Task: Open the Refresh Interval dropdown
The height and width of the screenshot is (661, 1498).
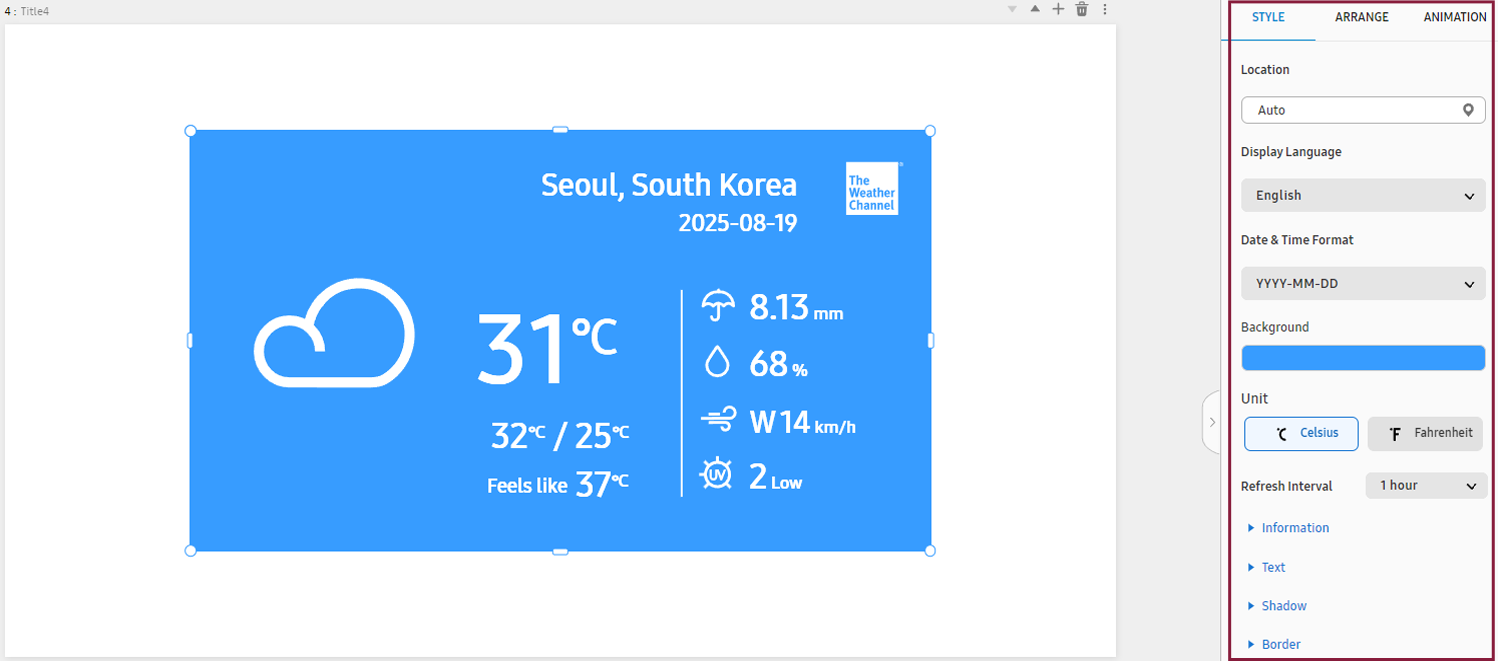Action: click(x=1426, y=486)
